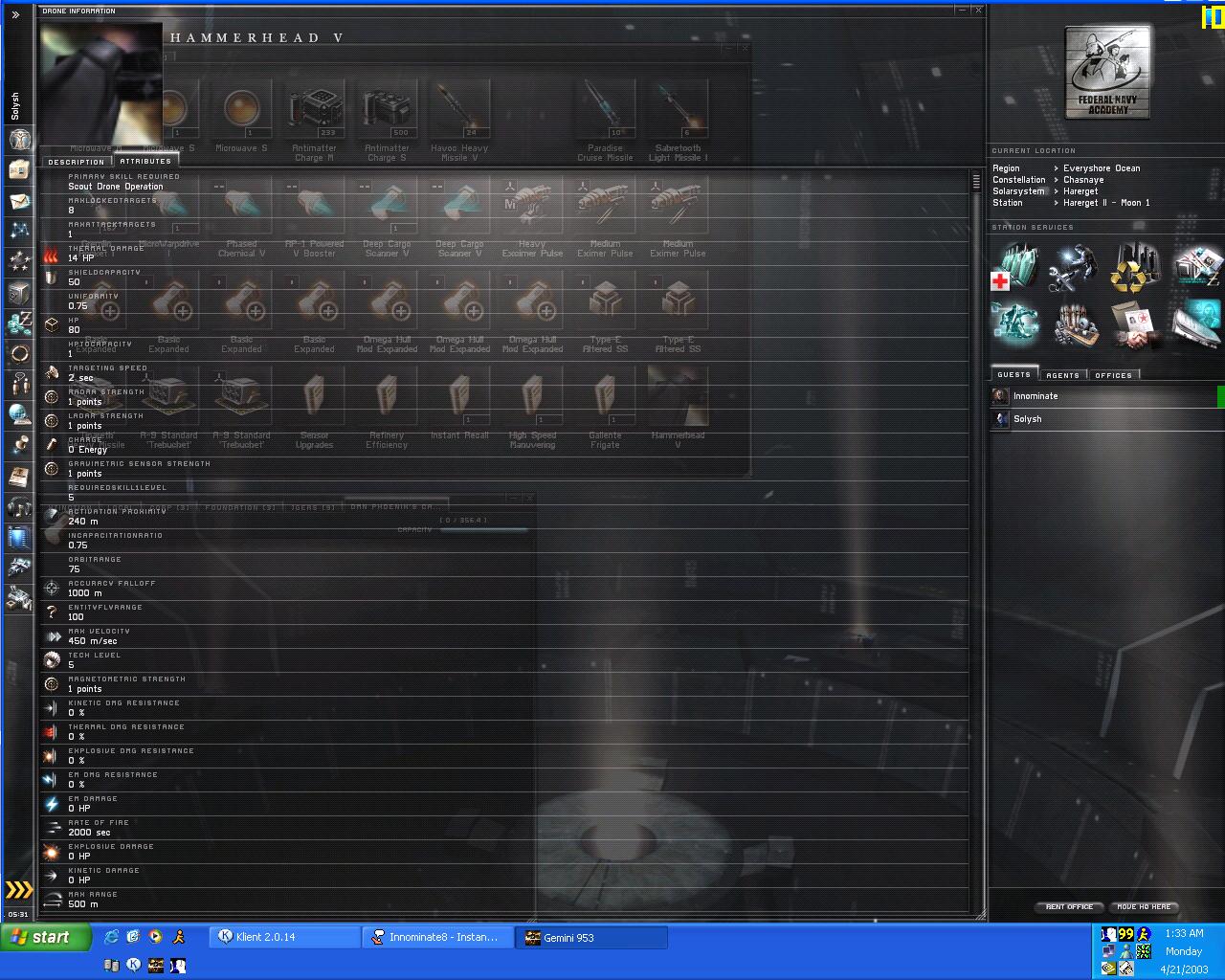Image resolution: width=1225 pixels, height=980 pixels.
Task: Click the 05:31 game clock in sidebar
Action: coord(18,914)
